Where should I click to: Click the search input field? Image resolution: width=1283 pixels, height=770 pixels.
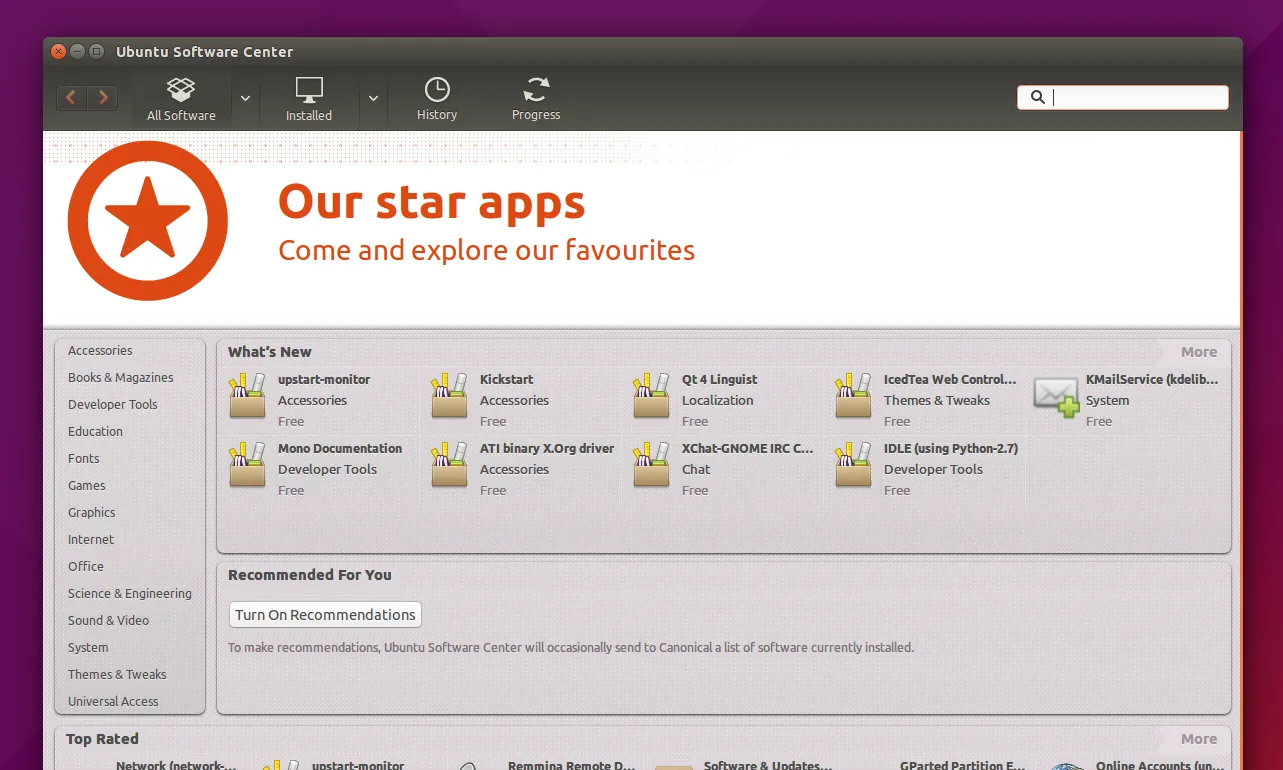click(1123, 97)
